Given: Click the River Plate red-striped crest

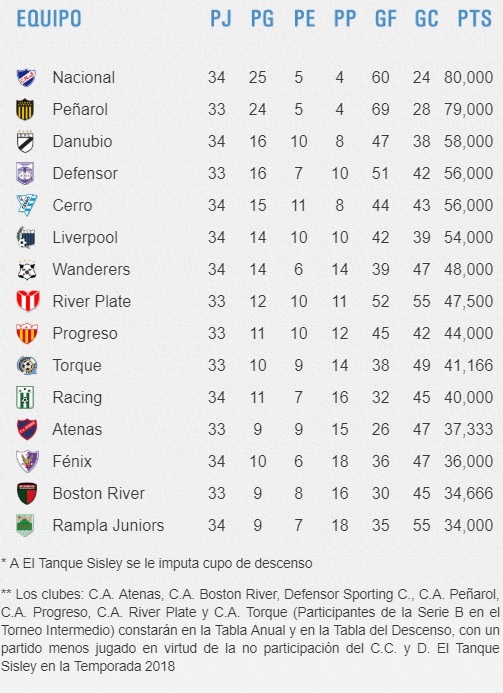Looking at the screenshot, I should [x=28, y=301].
